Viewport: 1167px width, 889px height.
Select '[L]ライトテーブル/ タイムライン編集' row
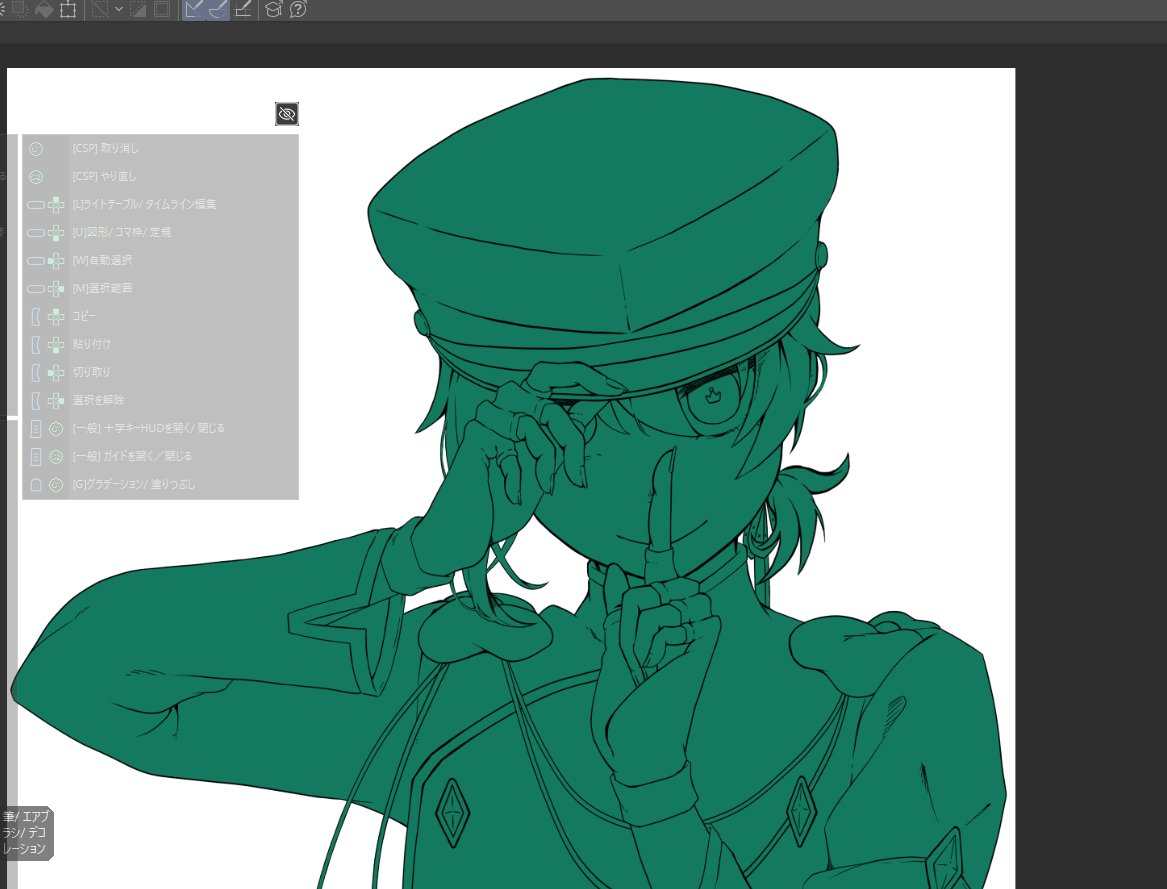click(x=161, y=204)
